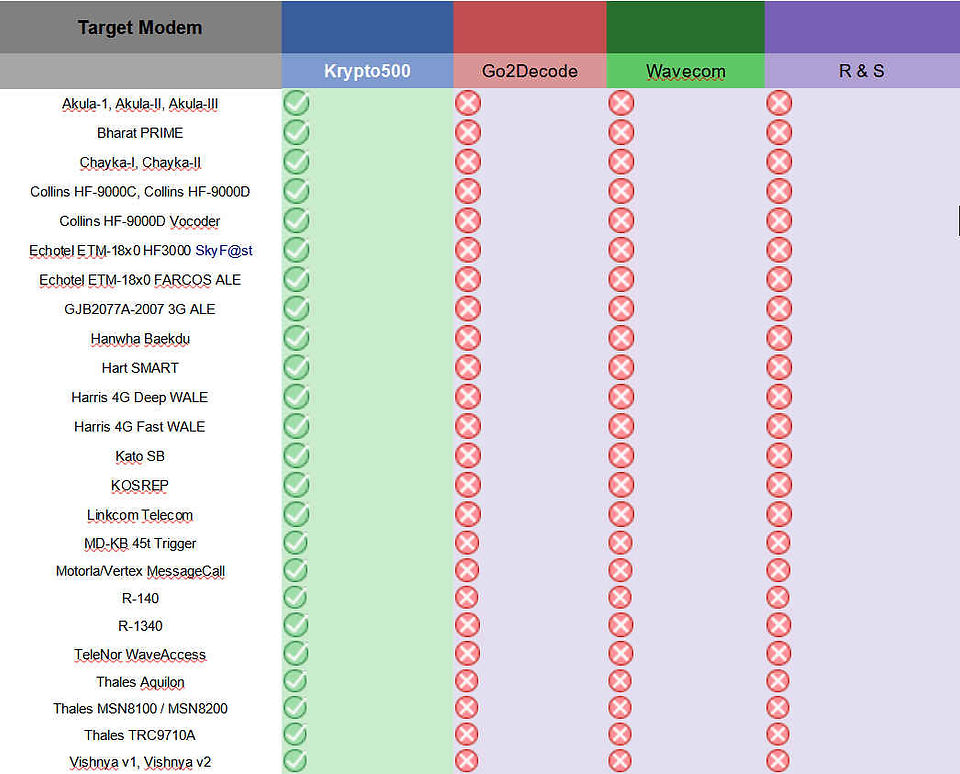Select the Go2Decode column header
Screen dimensions: 960x774
click(x=530, y=71)
